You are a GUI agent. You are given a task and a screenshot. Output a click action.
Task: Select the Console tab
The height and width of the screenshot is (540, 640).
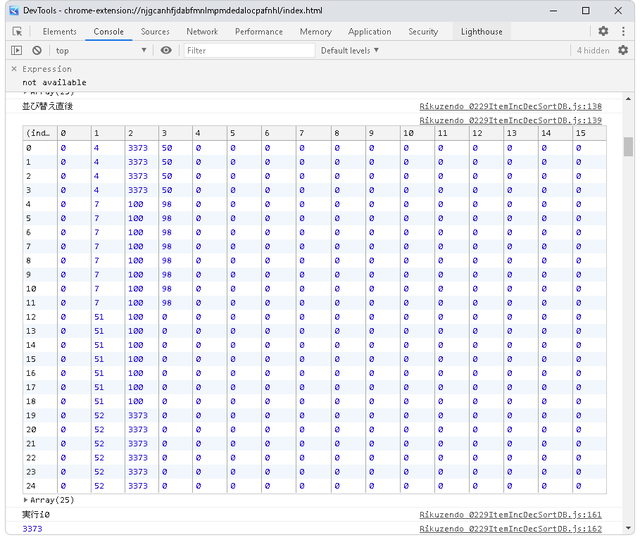coord(109,31)
